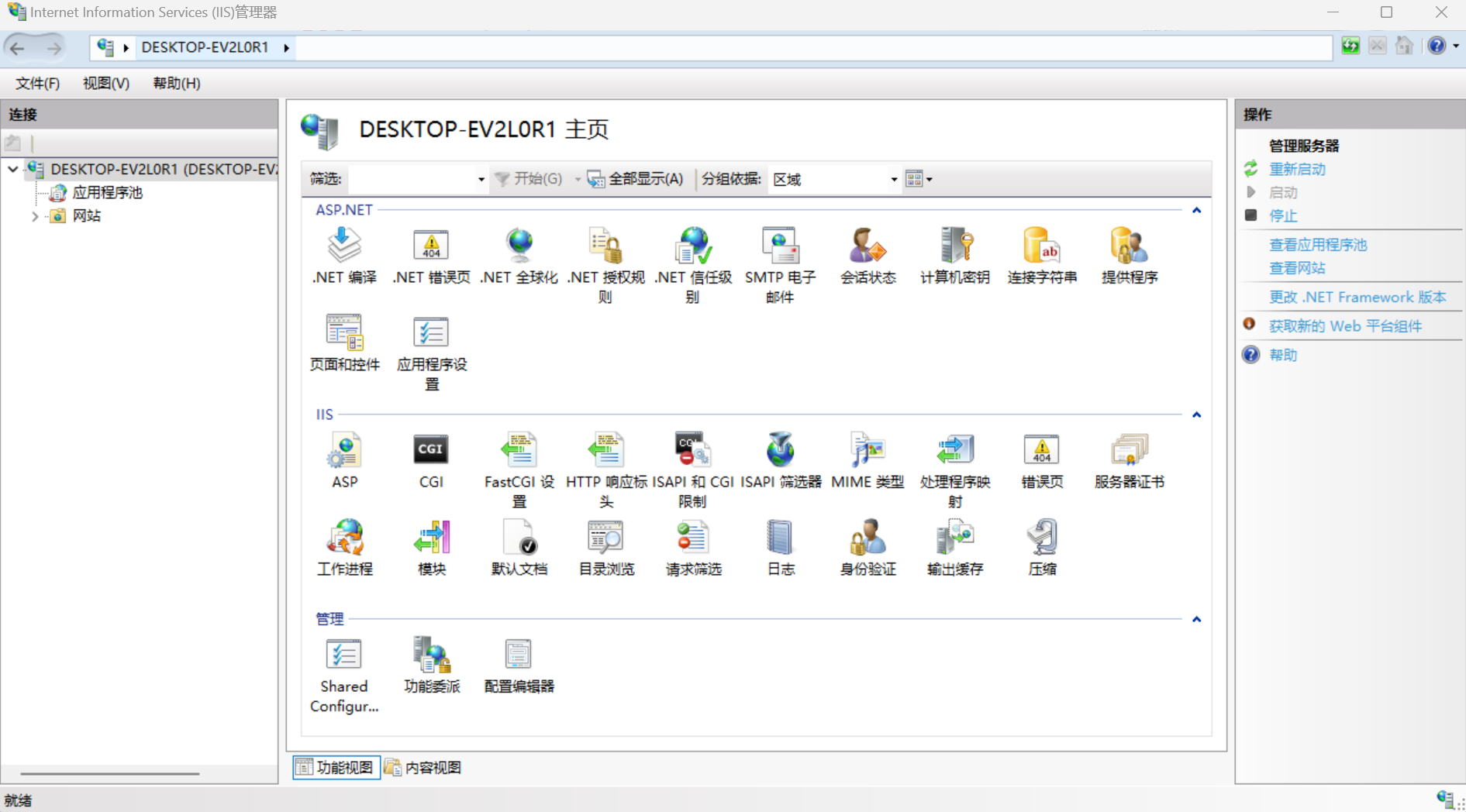This screenshot has height=812, width=1466.
Task: Open the .NET 错误页 feature
Action: (431, 256)
